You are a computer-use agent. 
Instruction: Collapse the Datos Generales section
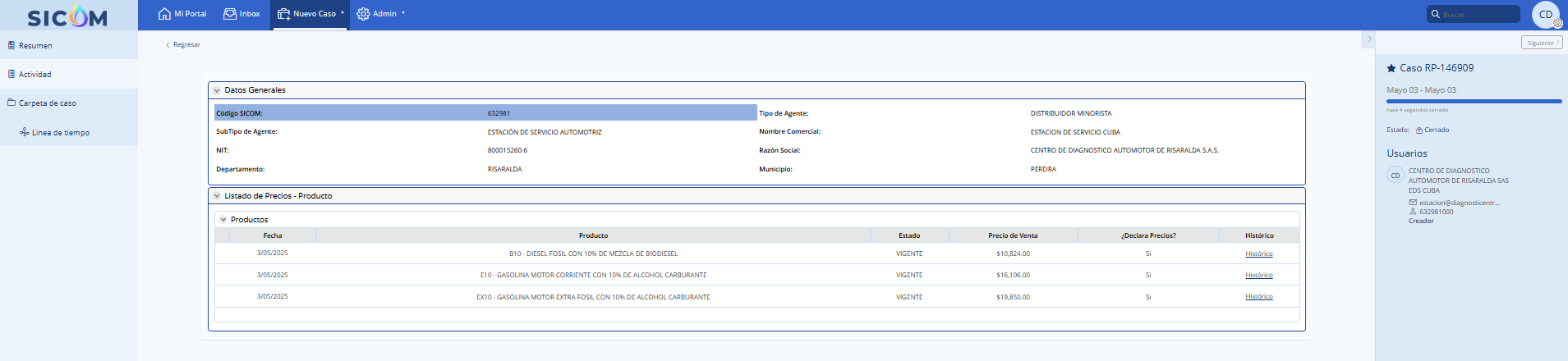[x=217, y=90]
